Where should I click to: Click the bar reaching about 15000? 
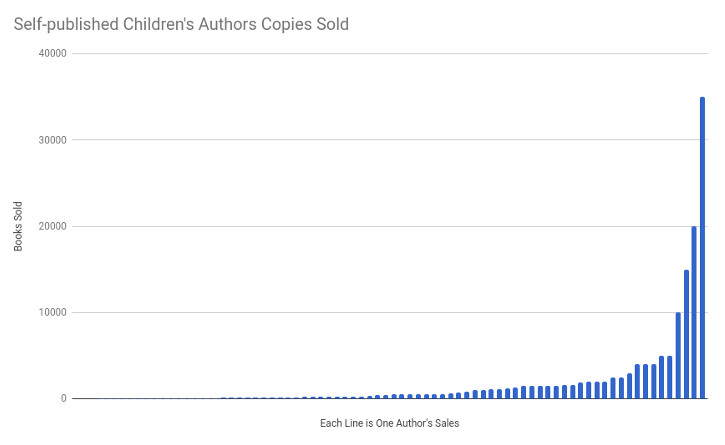coord(686,334)
